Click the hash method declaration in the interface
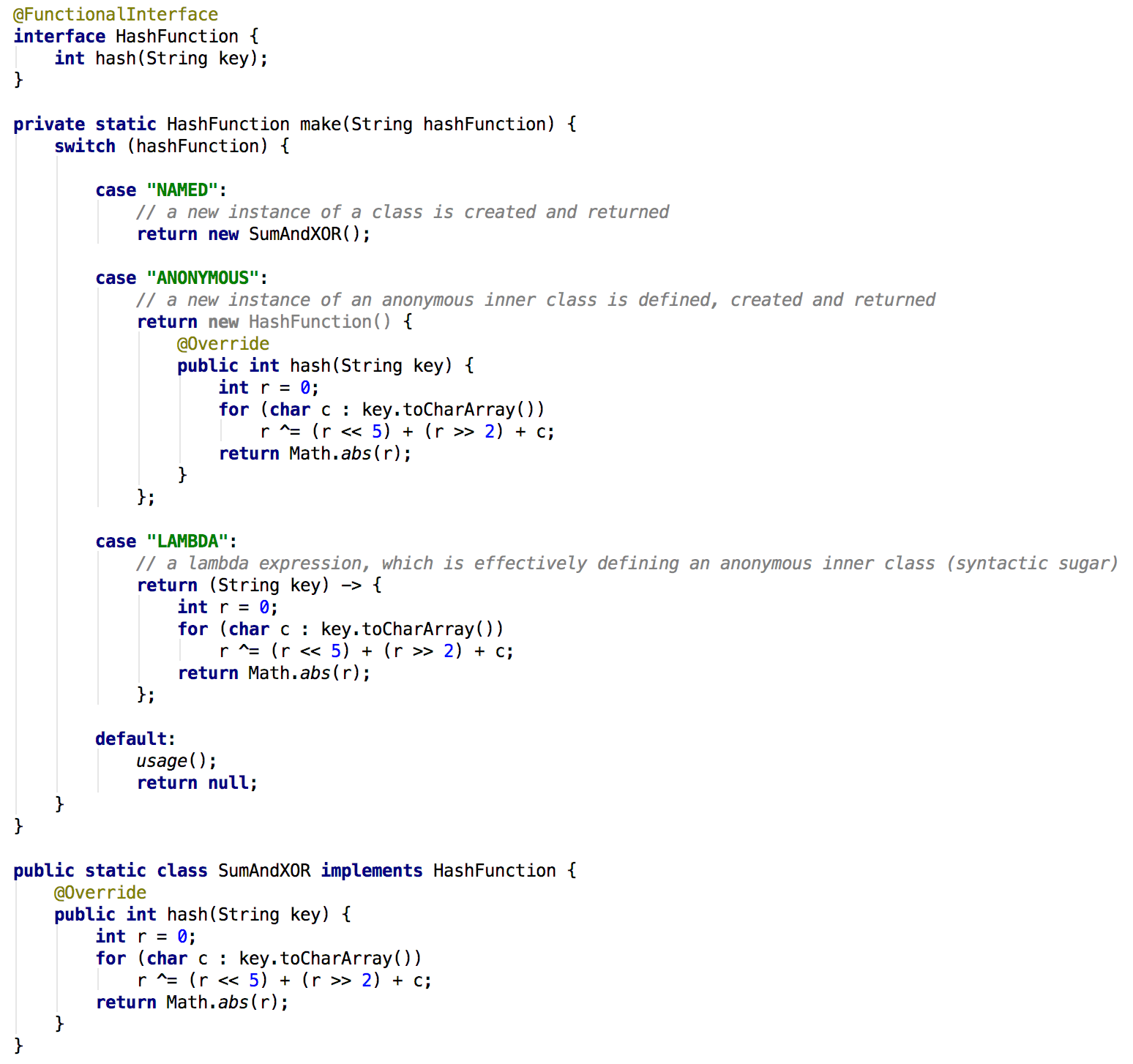This screenshot has width=1133, height=1064. (x=160, y=58)
